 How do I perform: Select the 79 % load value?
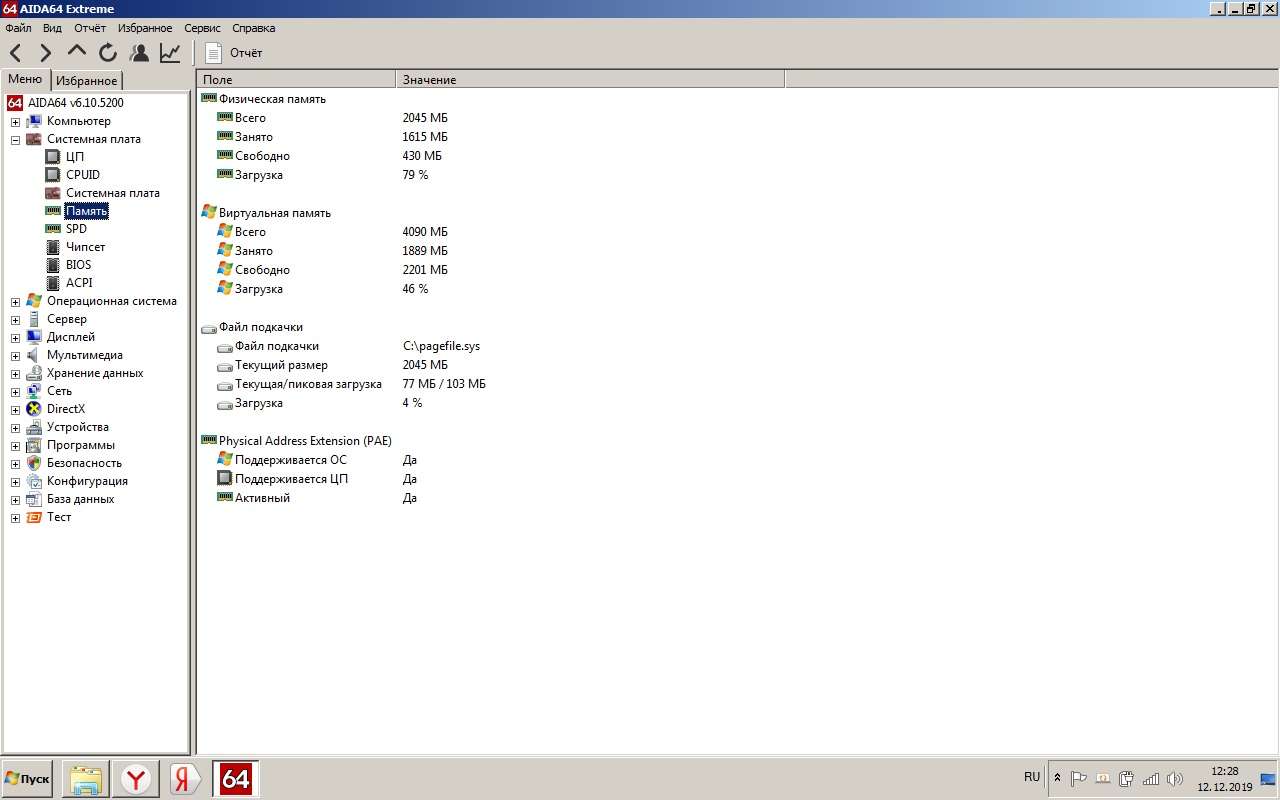tap(415, 175)
